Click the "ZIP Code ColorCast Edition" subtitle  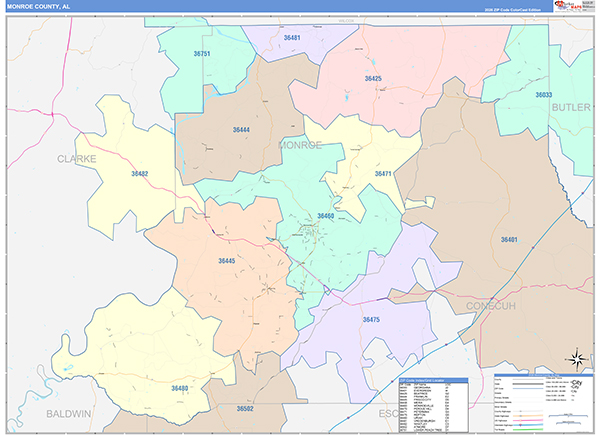pyautogui.click(x=513, y=10)
